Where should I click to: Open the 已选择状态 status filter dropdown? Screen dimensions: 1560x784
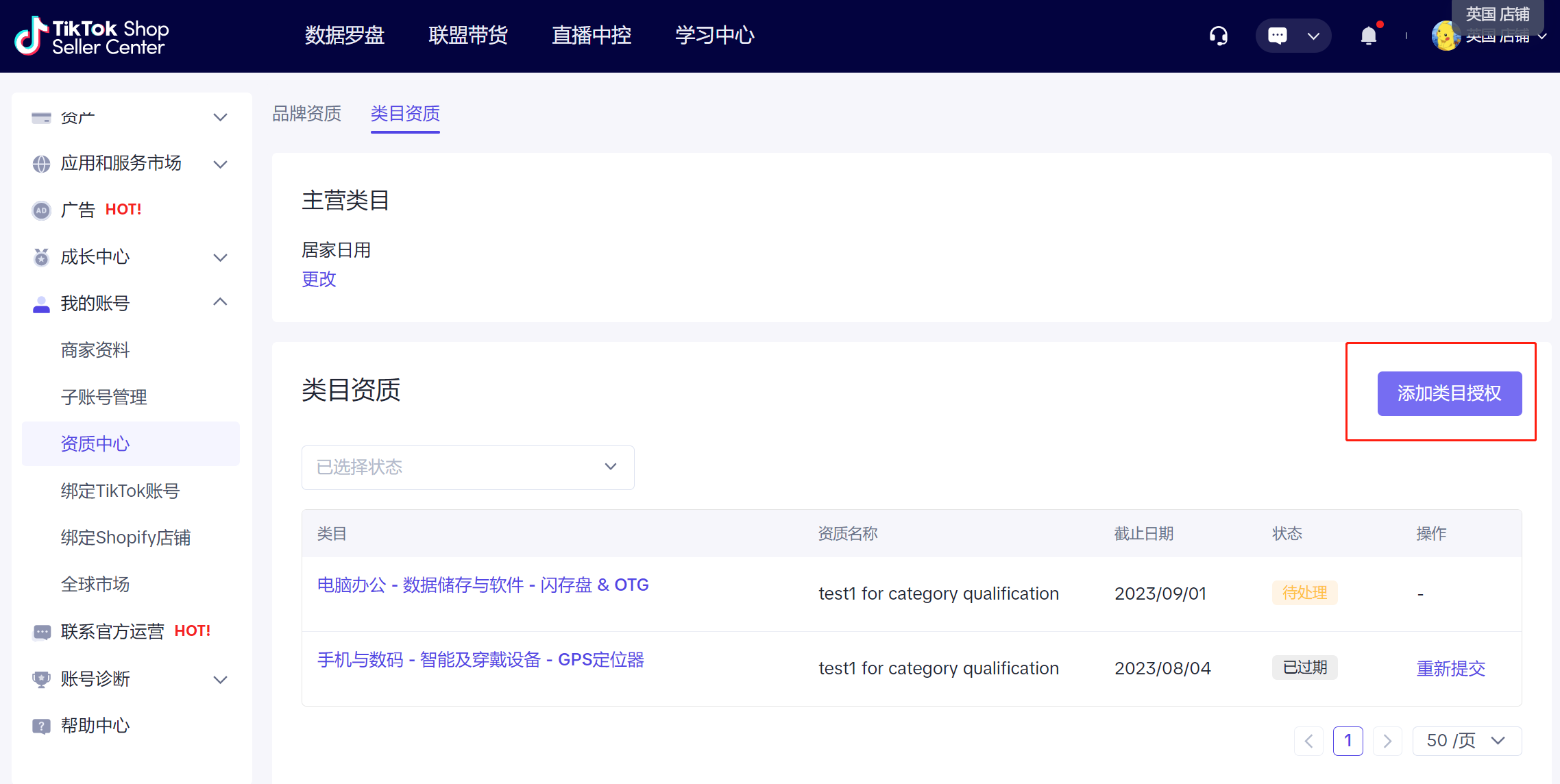point(467,467)
